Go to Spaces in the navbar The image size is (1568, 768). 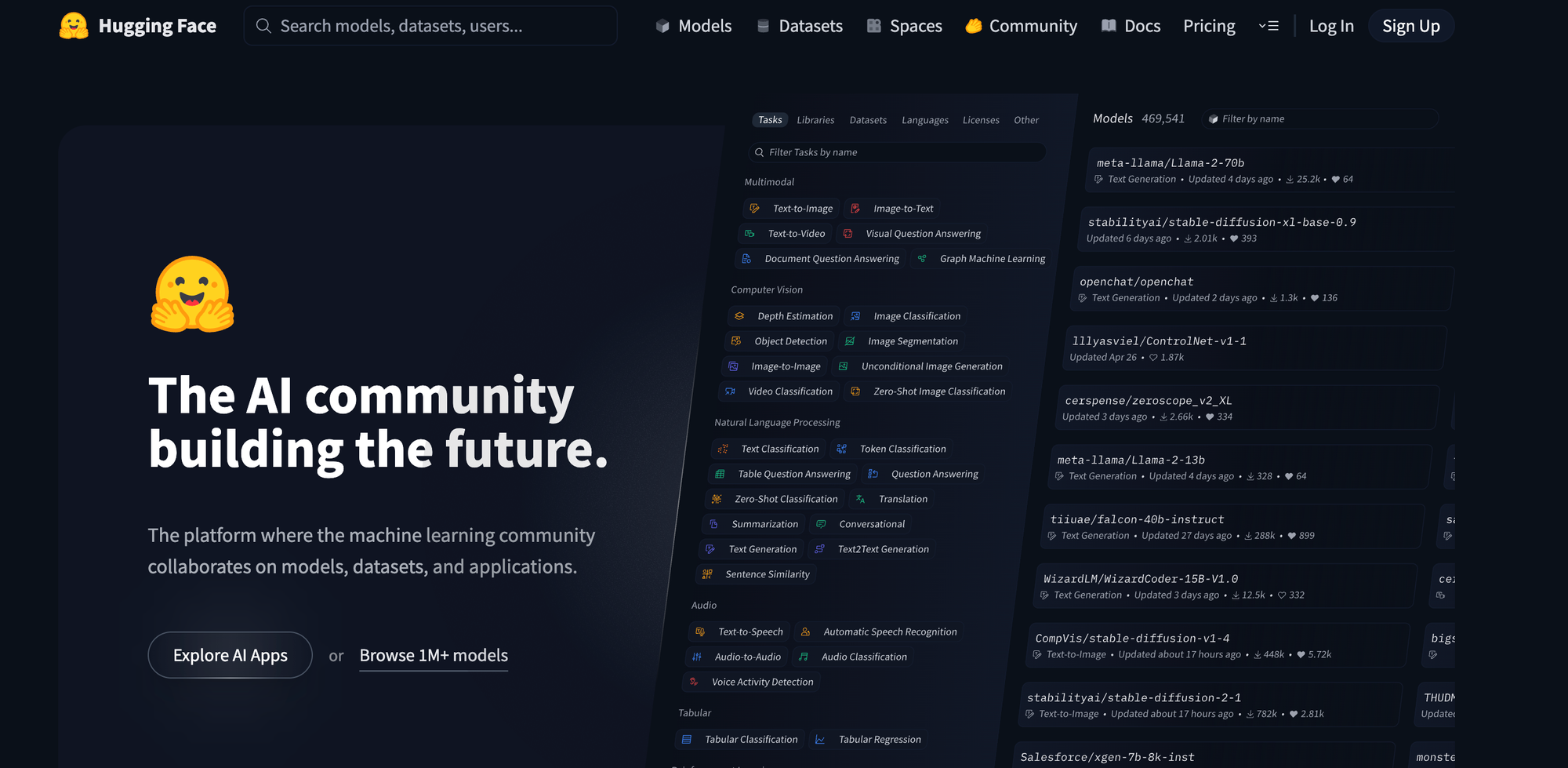pyautogui.click(x=905, y=26)
